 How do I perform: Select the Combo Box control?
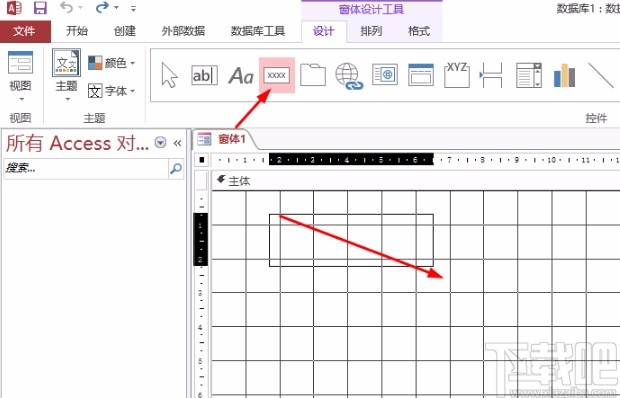click(x=529, y=75)
